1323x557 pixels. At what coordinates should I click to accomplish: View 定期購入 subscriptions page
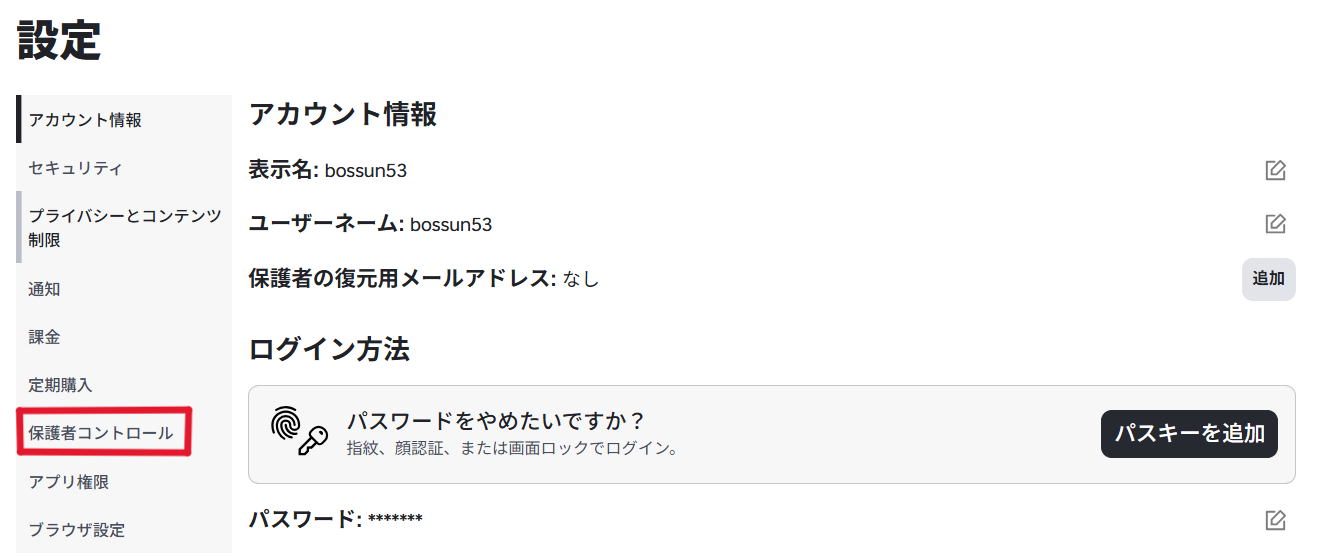pyautogui.click(x=60, y=385)
